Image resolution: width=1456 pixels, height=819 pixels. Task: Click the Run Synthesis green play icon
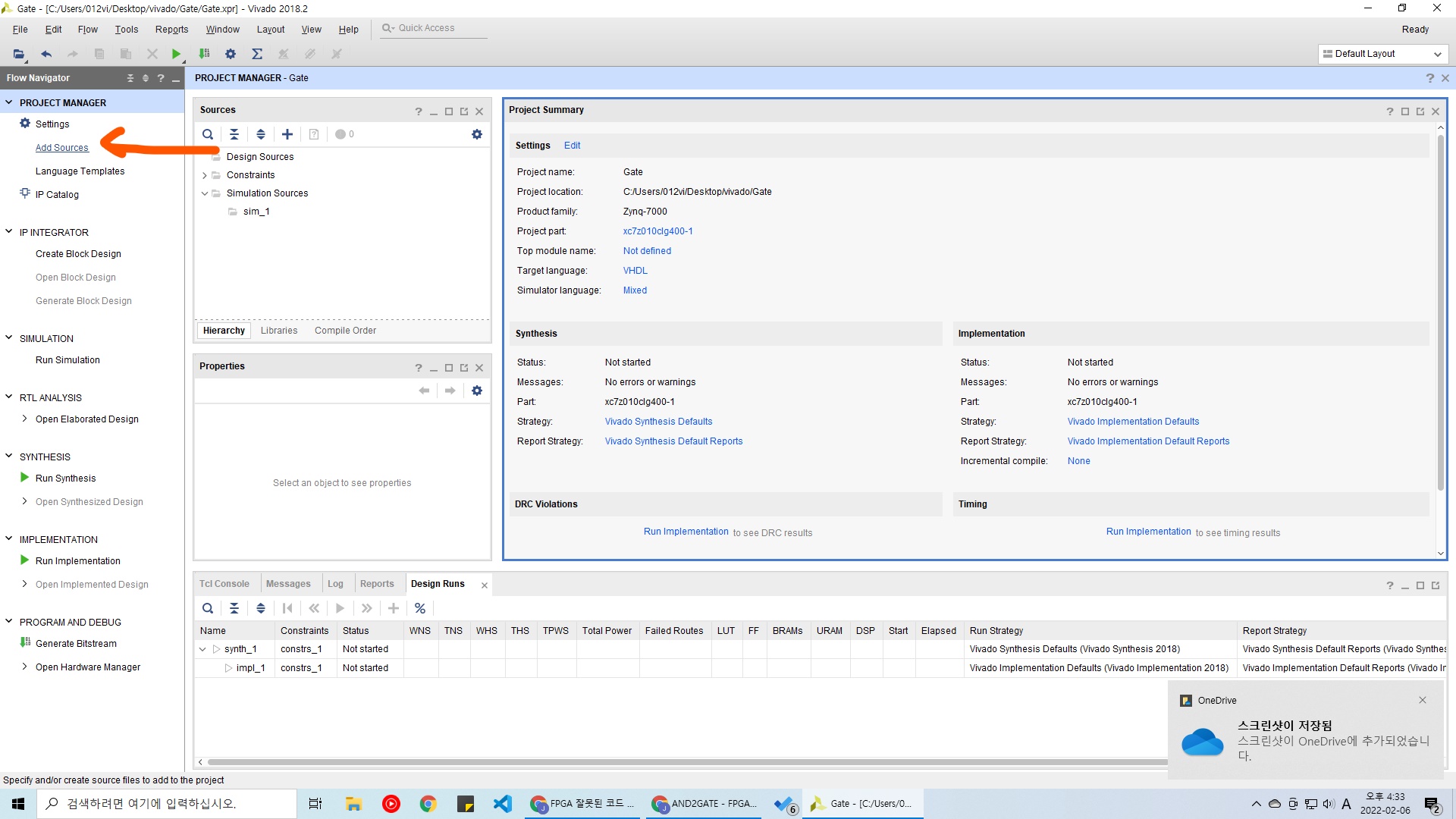[x=25, y=478]
